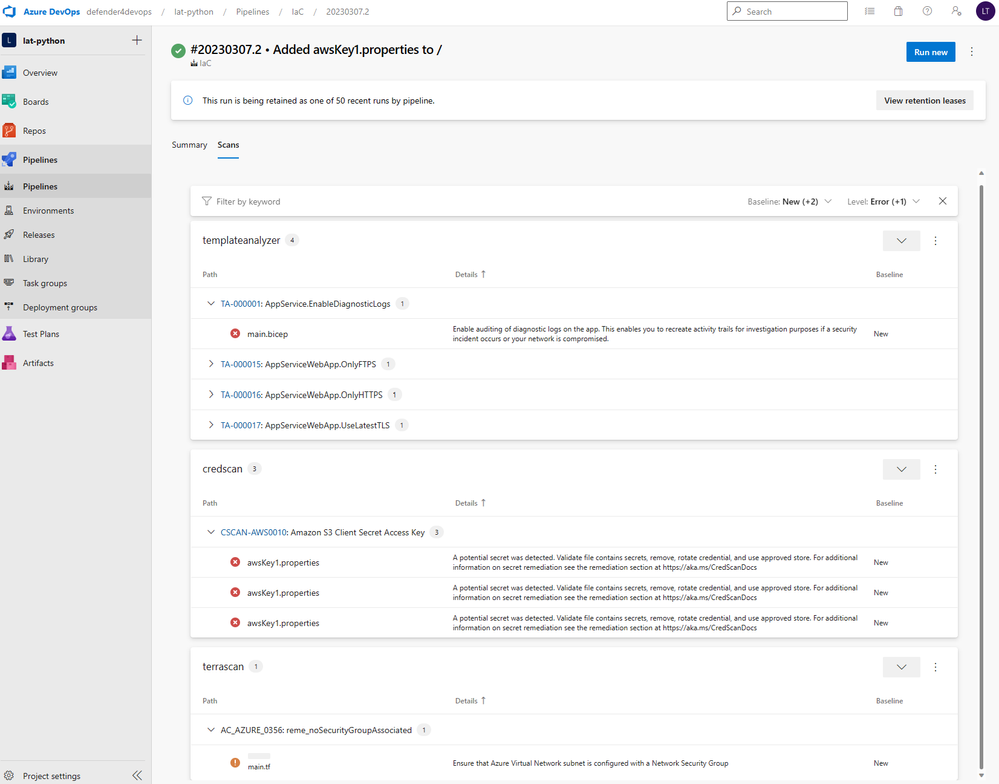Open the Boards icon in sidebar
The image size is (999, 784).
(x=9, y=101)
